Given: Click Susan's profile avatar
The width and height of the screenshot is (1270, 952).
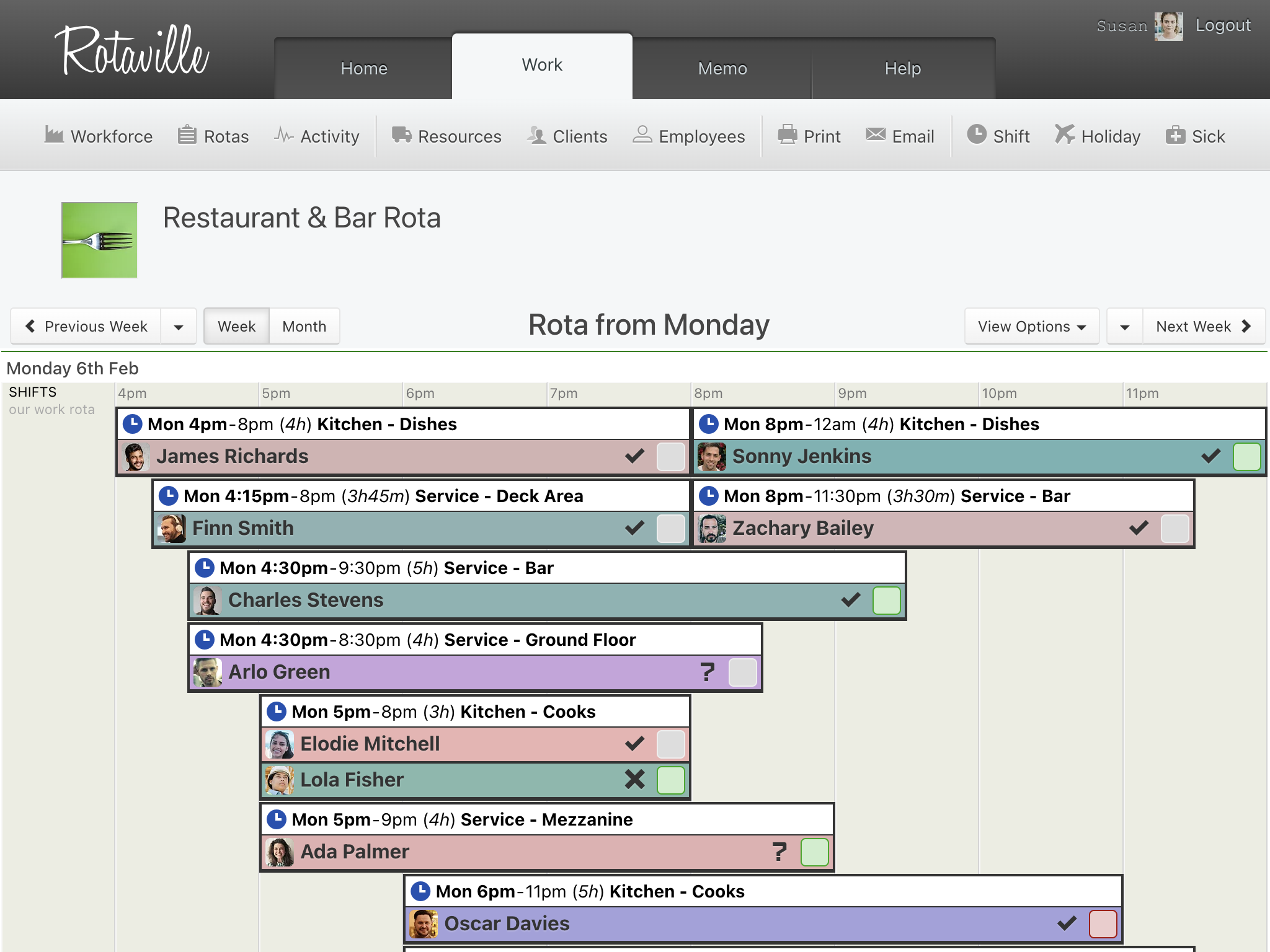Looking at the screenshot, I should click(x=1168, y=27).
